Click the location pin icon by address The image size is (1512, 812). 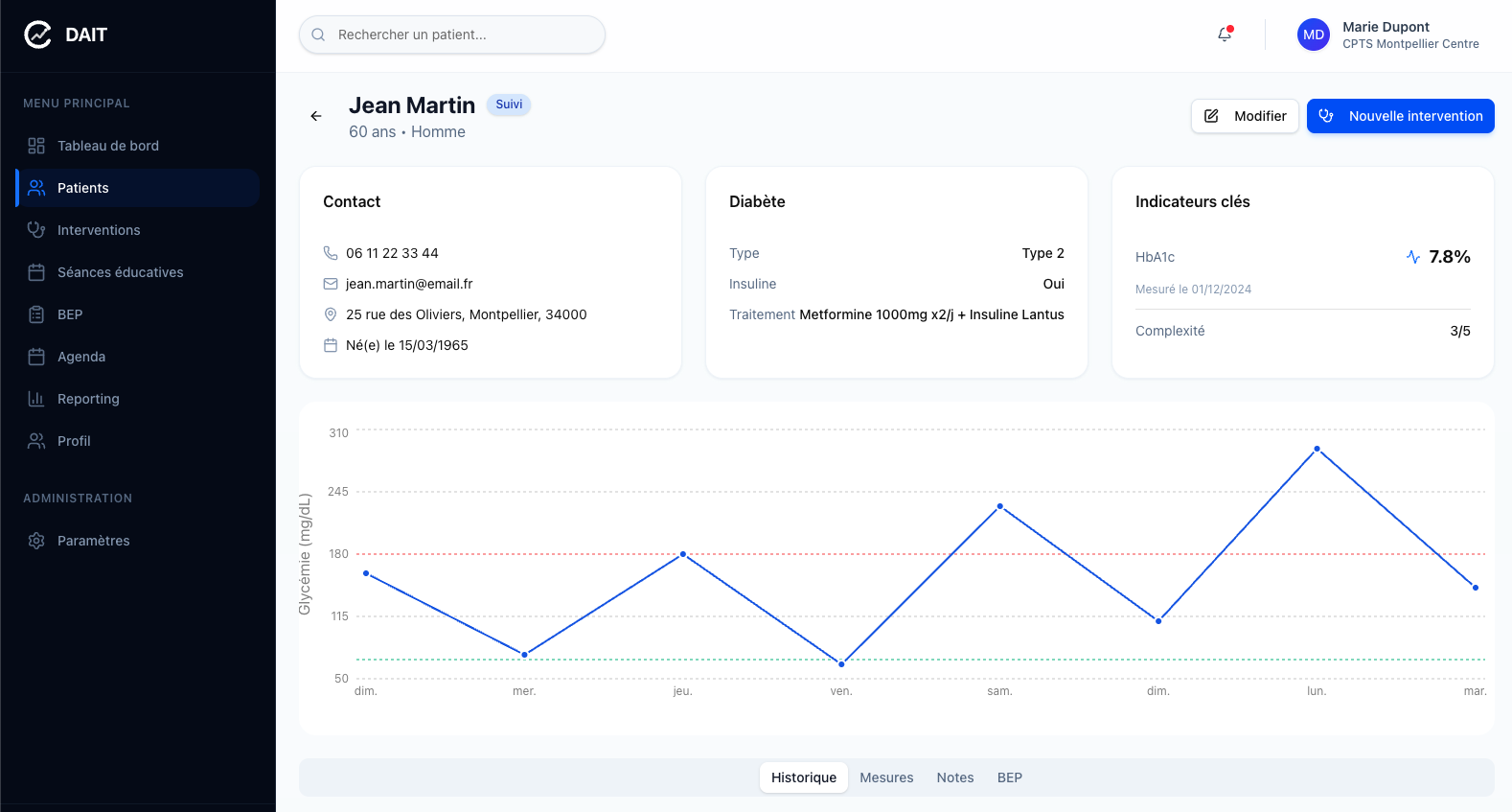tap(331, 314)
